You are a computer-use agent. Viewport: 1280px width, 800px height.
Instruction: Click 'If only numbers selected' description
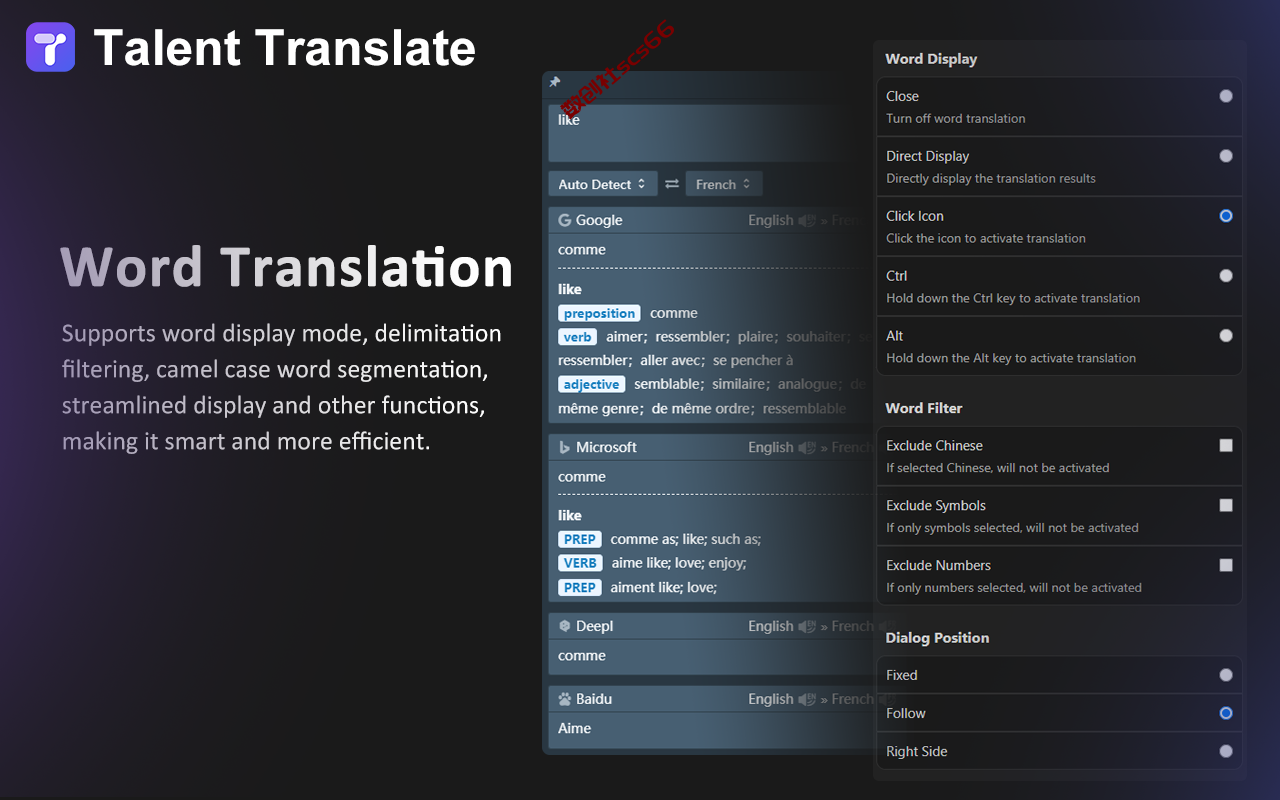point(1014,588)
